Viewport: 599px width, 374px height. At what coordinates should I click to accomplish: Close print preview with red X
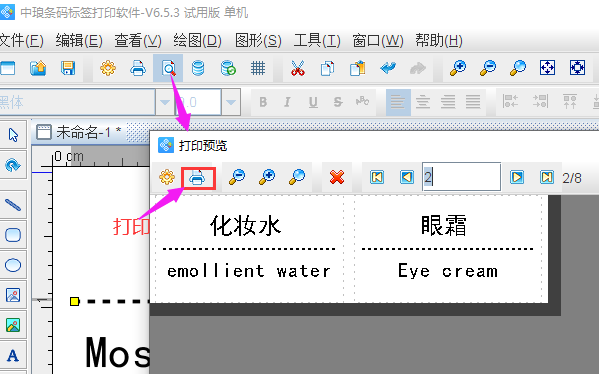click(337, 177)
